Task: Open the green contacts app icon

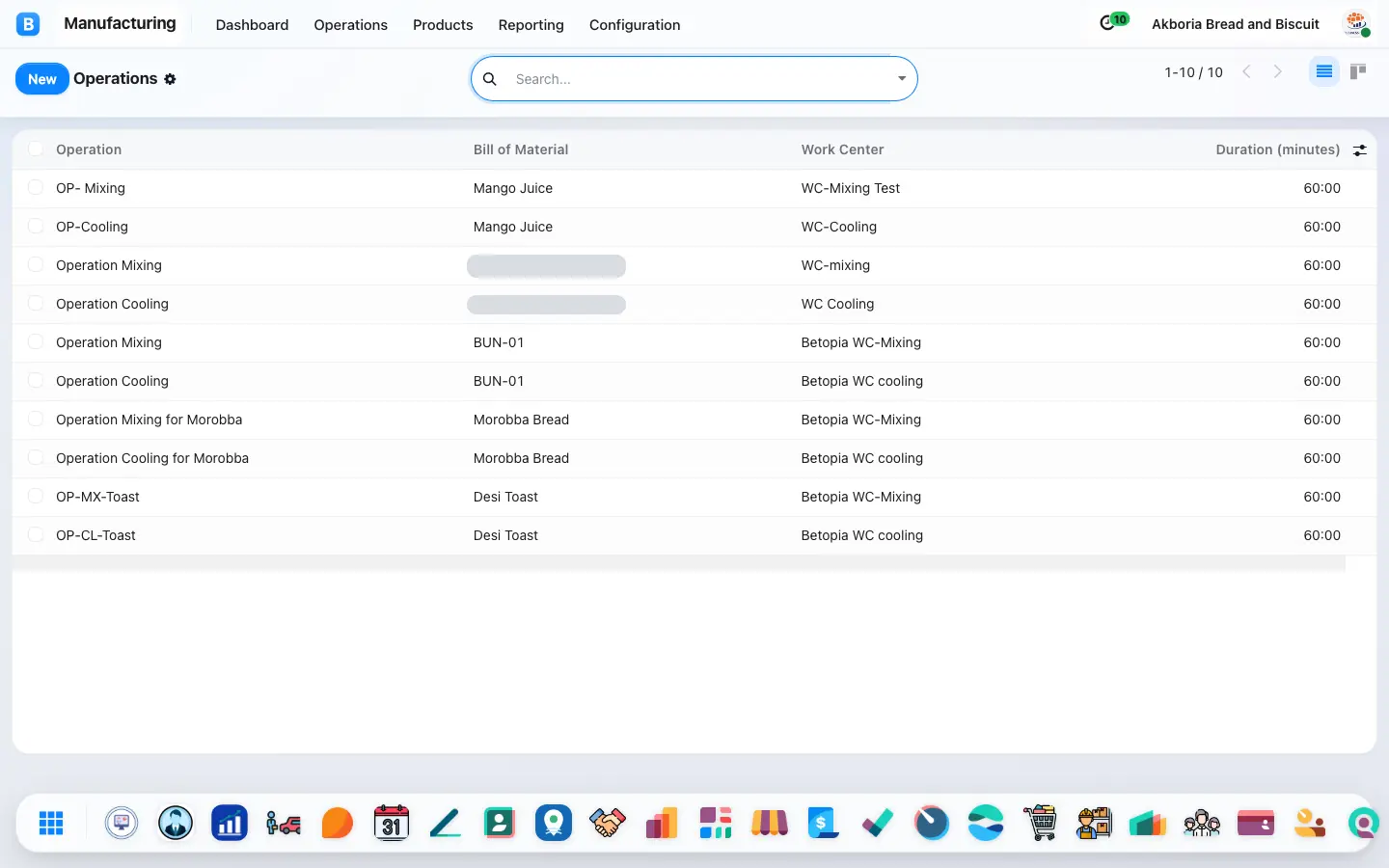Action: point(500,823)
